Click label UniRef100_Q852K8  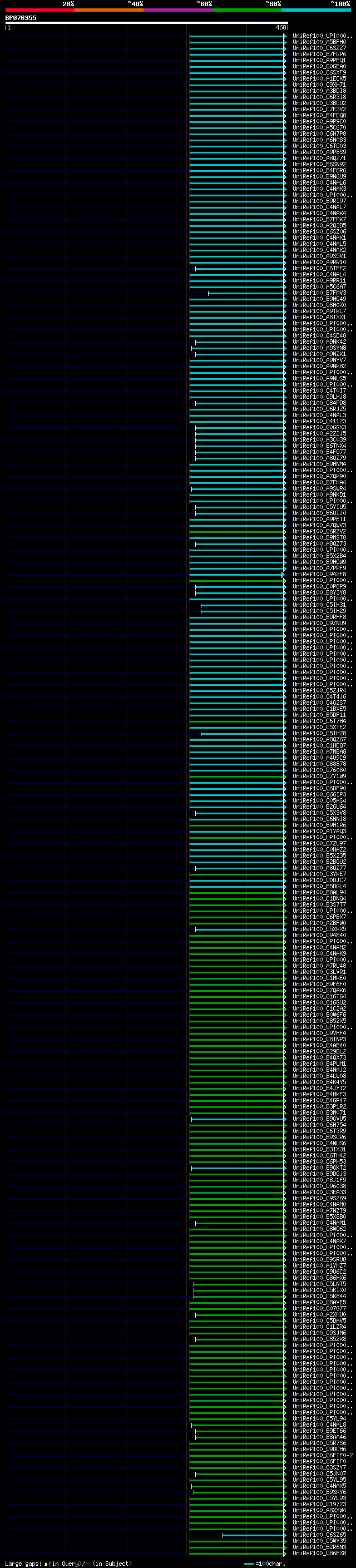coord(319,1338)
